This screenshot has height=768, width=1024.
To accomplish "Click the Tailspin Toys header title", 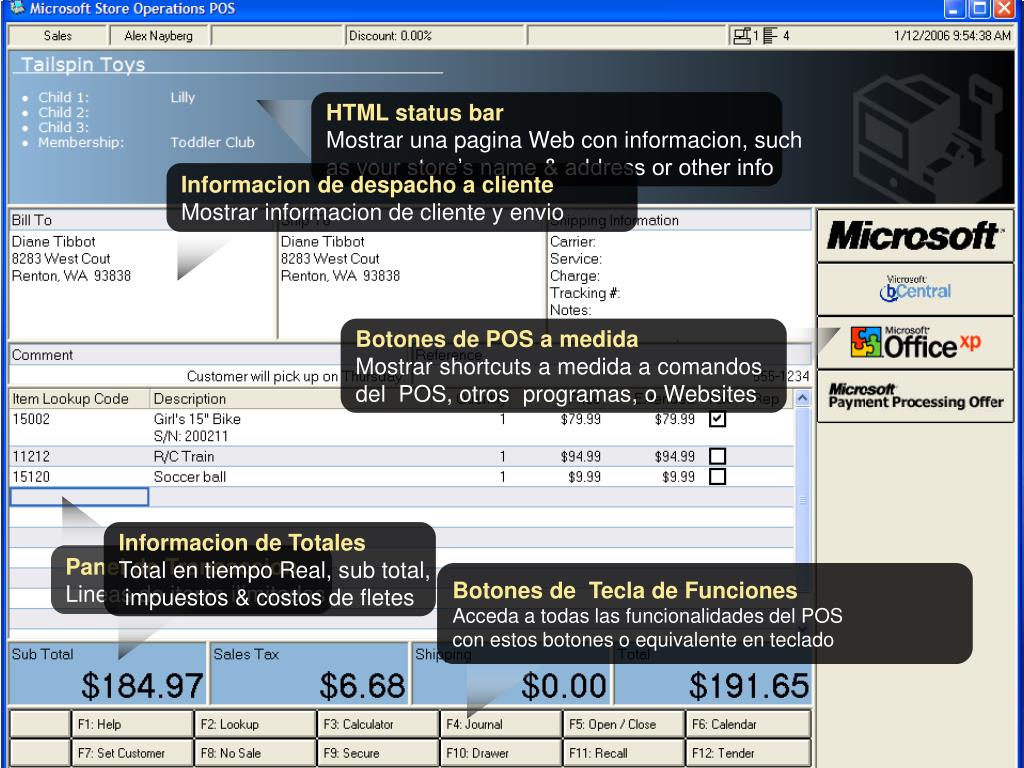I will (x=83, y=64).
